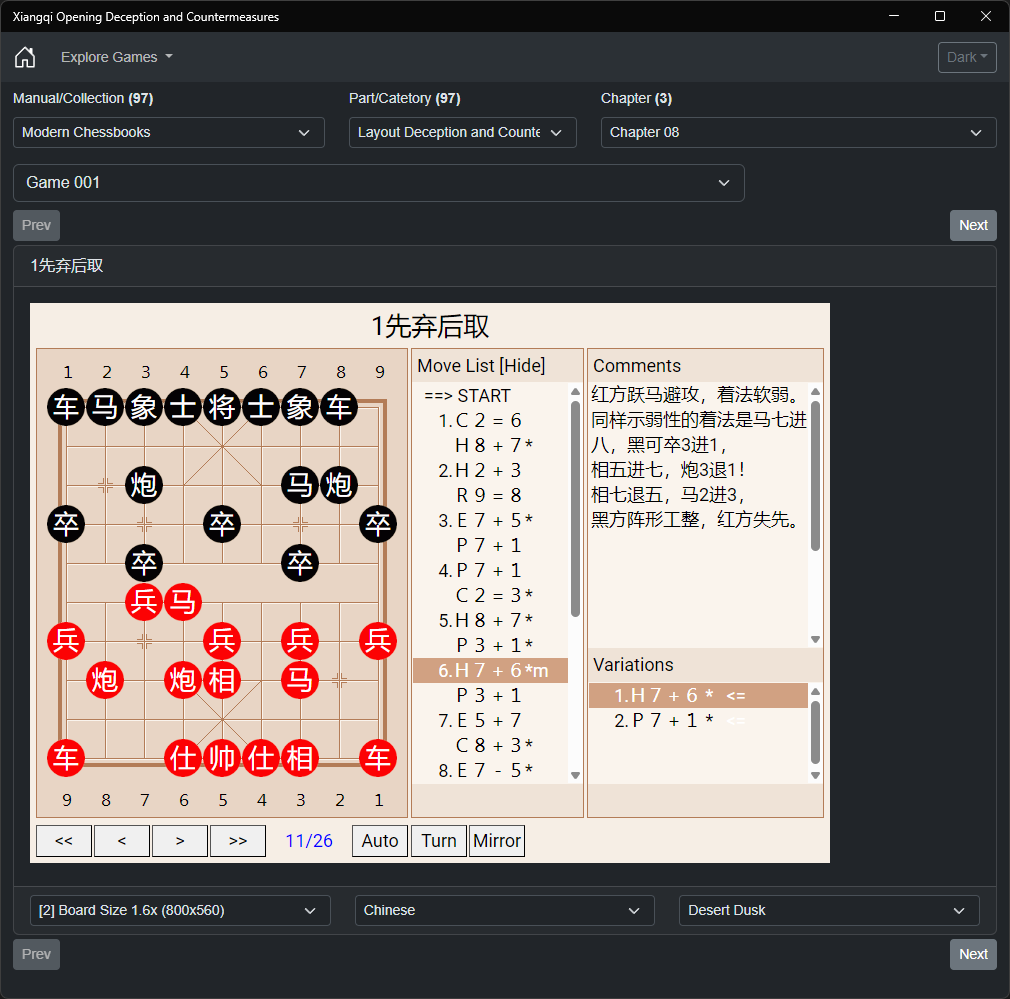Click the red king 帅 piece
Image resolution: width=1010 pixels, height=999 pixels.
pos(222,758)
